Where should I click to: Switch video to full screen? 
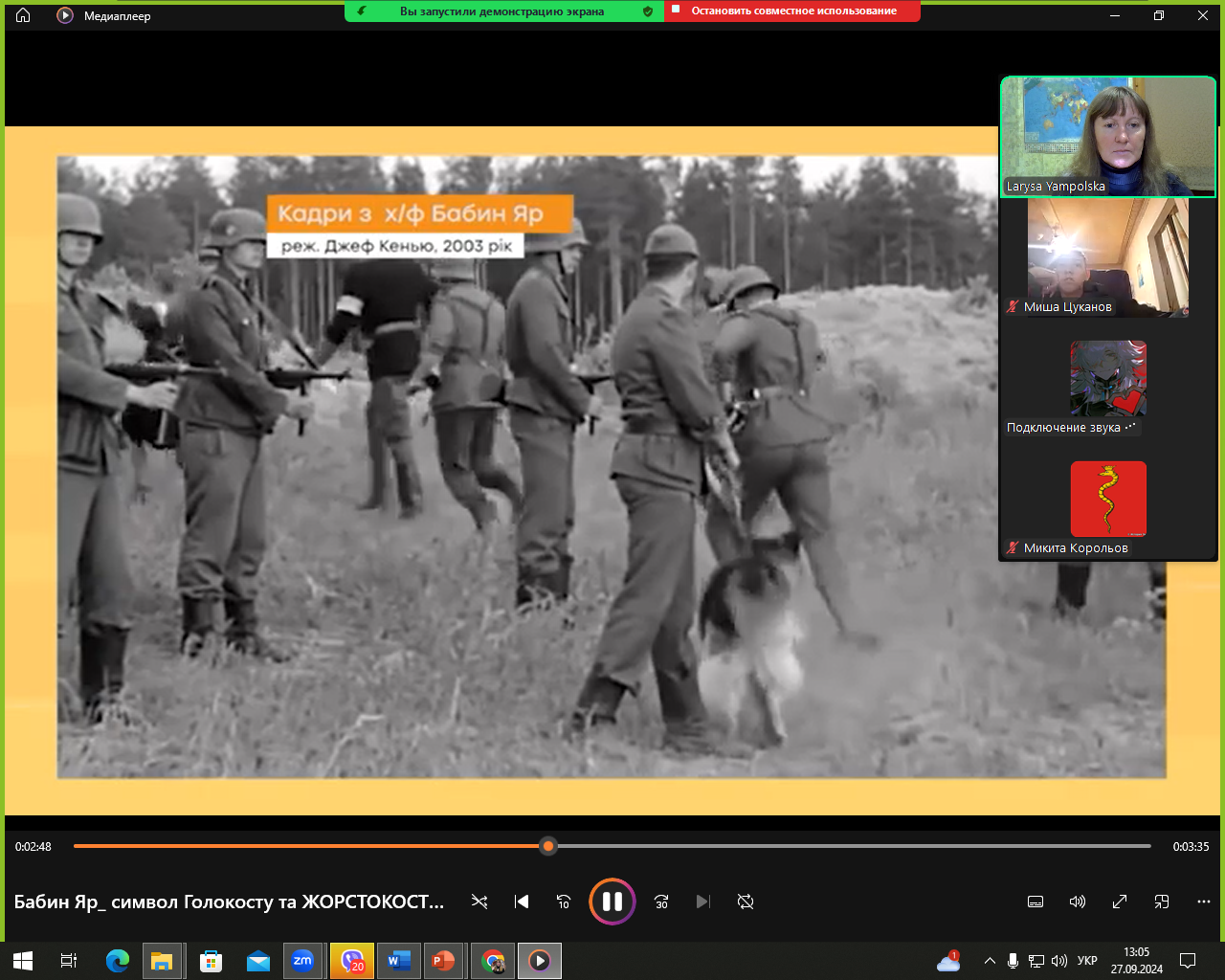pos(1120,902)
